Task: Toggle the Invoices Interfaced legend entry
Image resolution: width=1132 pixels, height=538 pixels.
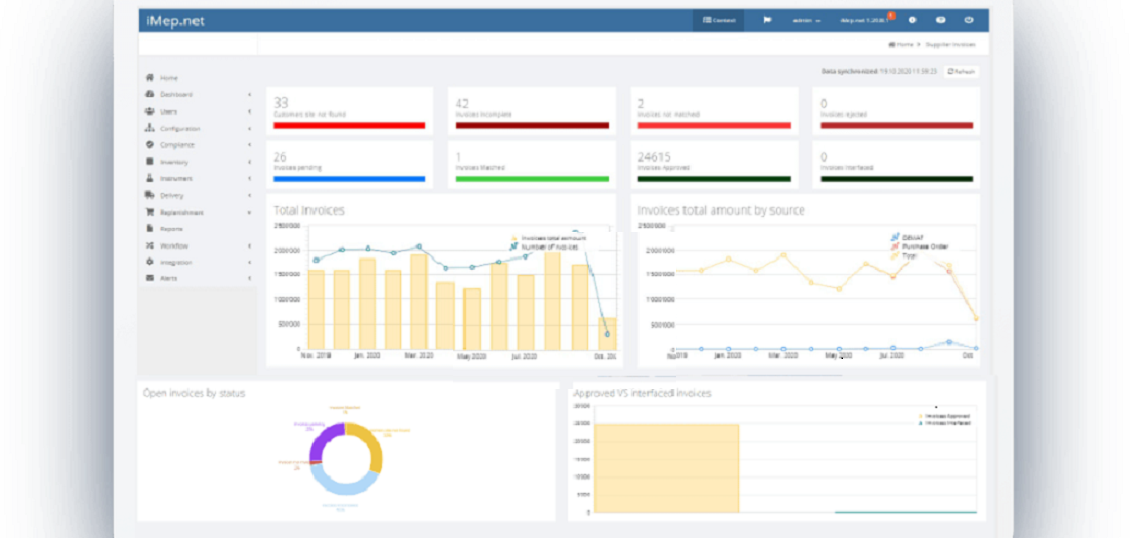Action: pyautogui.click(x=944, y=423)
